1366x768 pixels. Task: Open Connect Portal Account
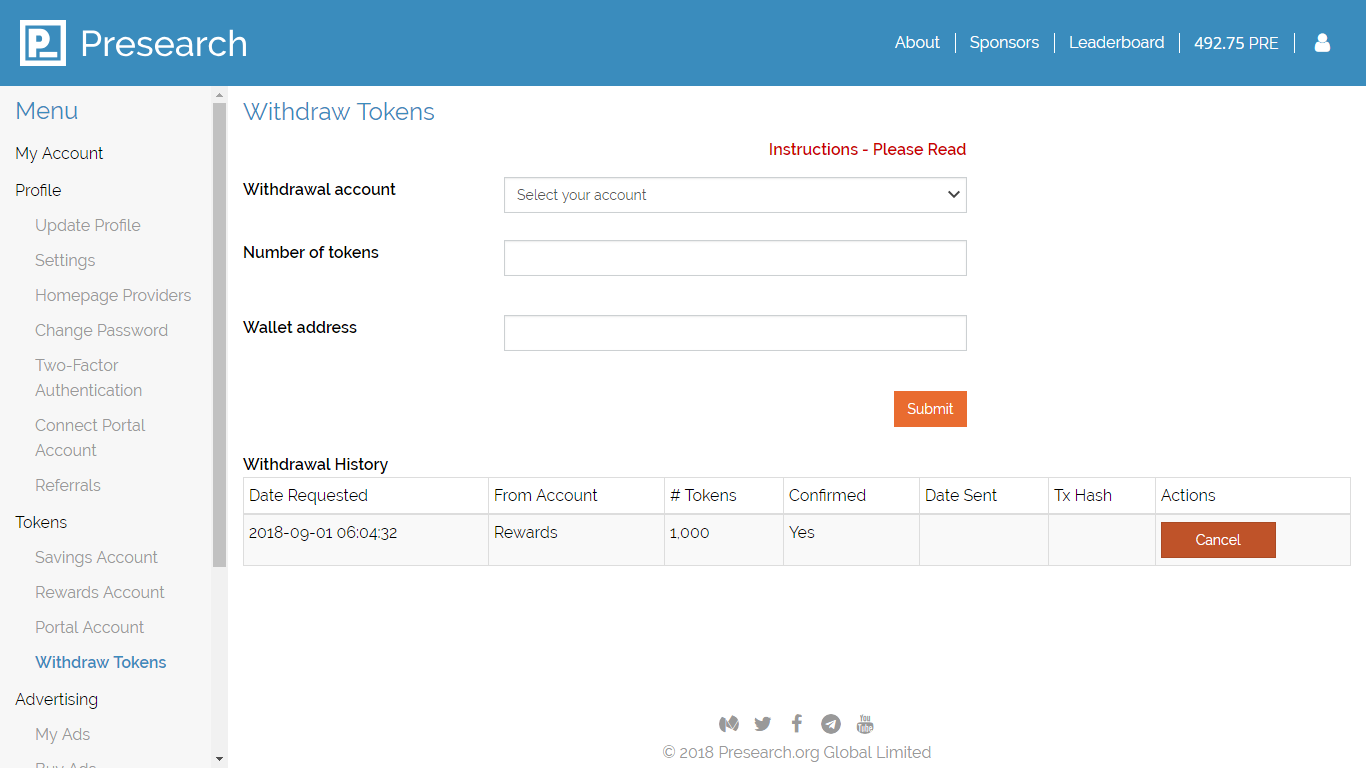tap(90, 438)
